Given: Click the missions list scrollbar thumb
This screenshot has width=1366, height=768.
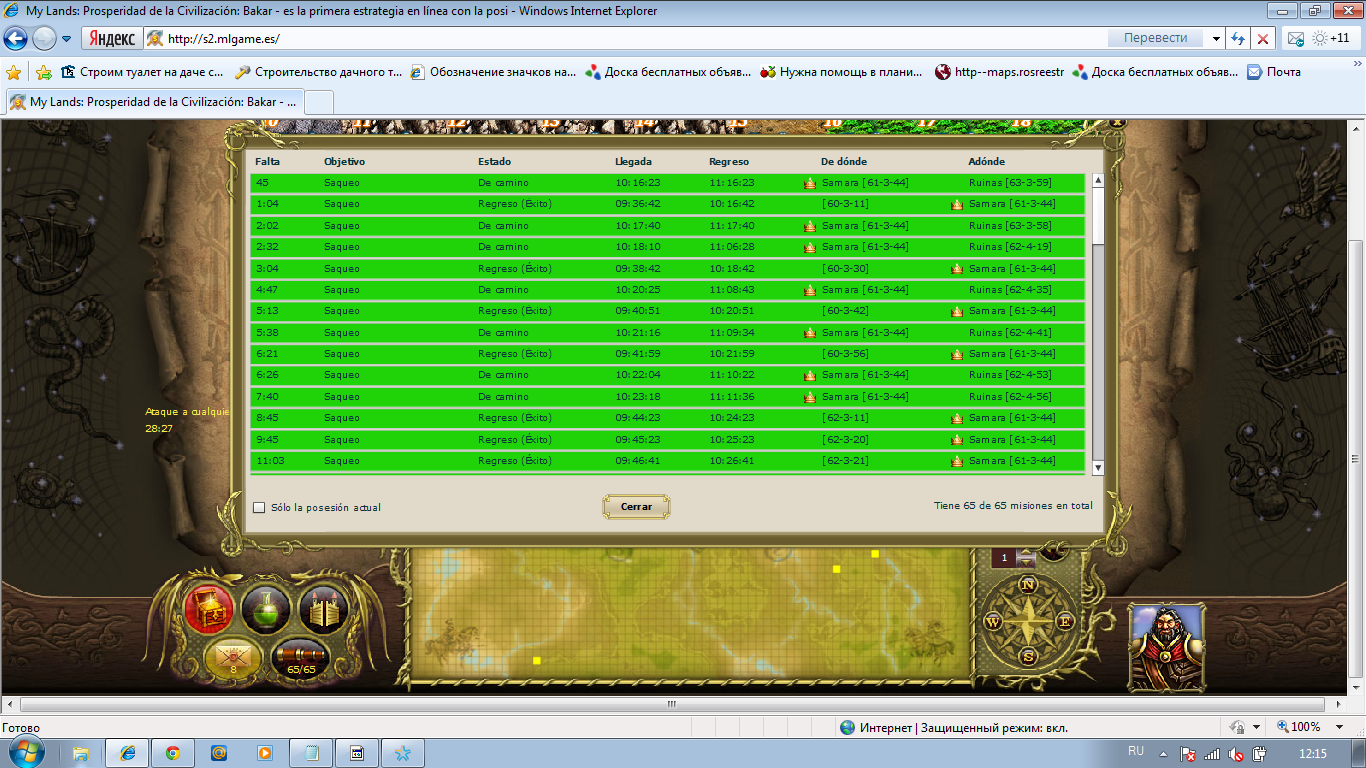Looking at the screenshot, I should [1097, 215].
